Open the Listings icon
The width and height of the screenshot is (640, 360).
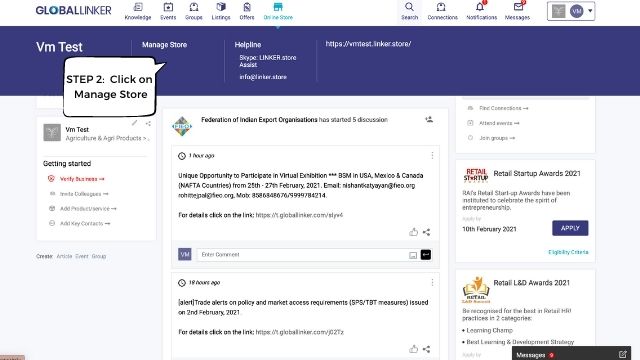coord(221,7)
